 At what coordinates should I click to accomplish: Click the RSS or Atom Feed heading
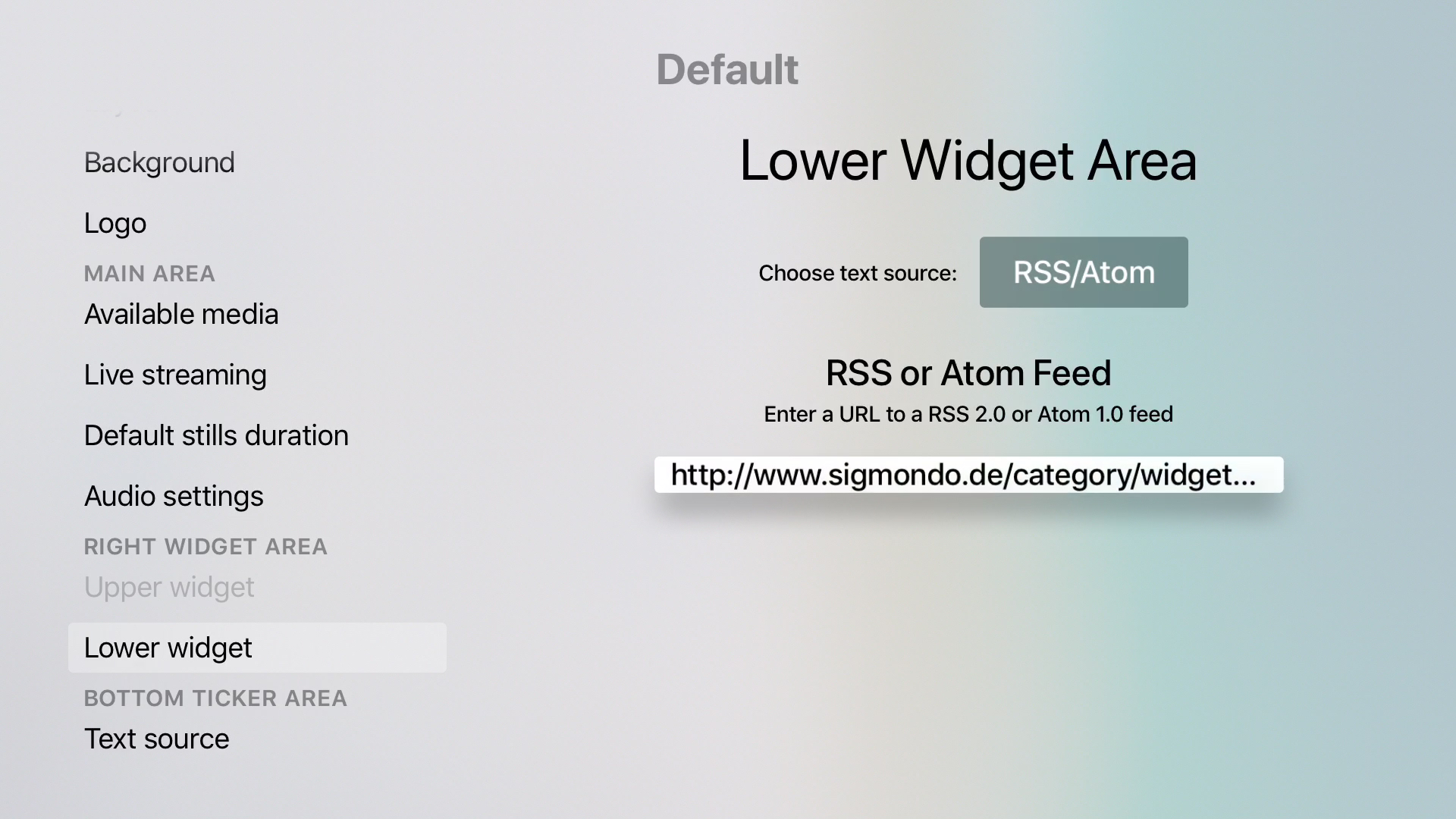tap(968, 373)
